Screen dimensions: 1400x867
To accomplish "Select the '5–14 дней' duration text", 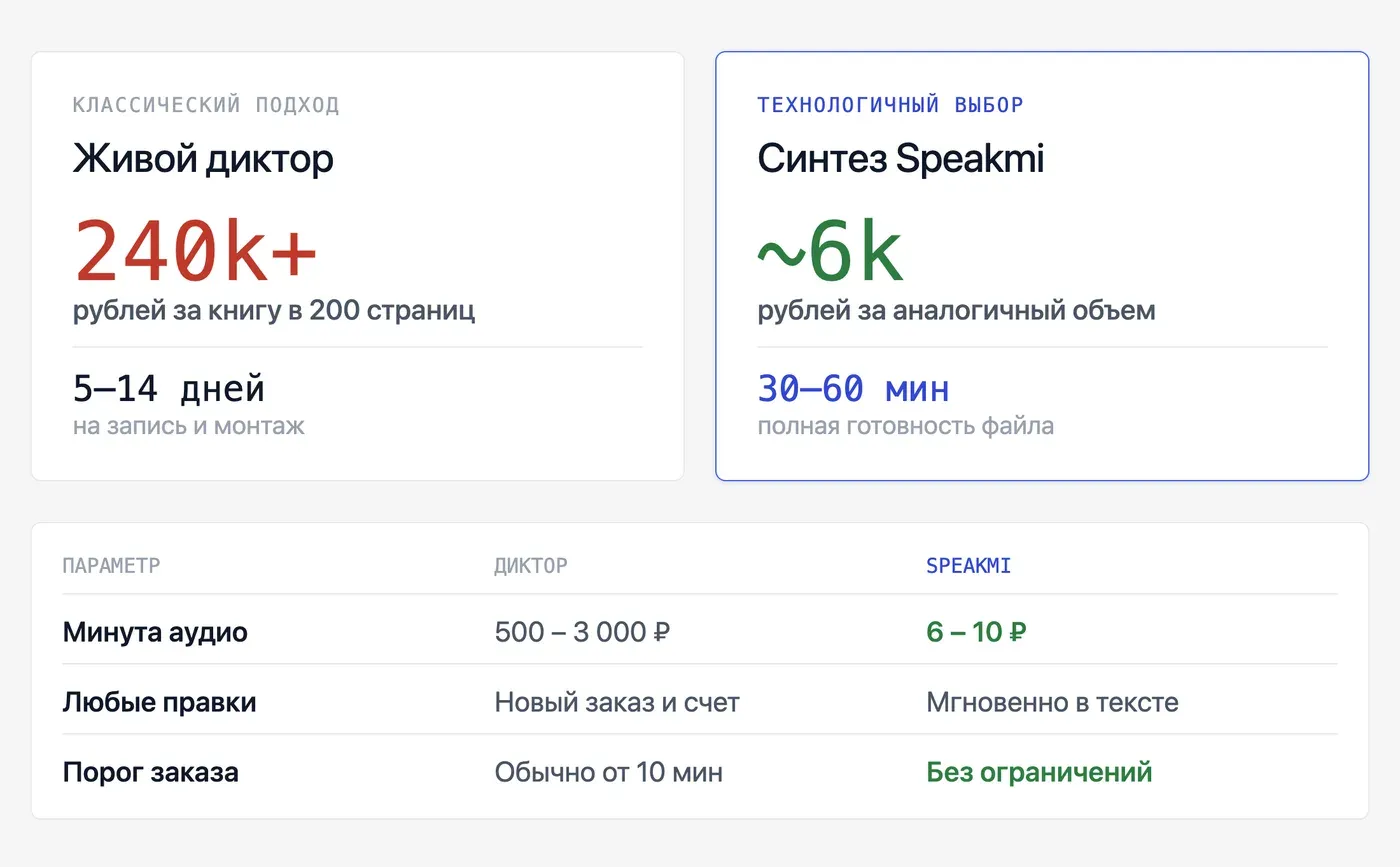I will coord(169,388).
